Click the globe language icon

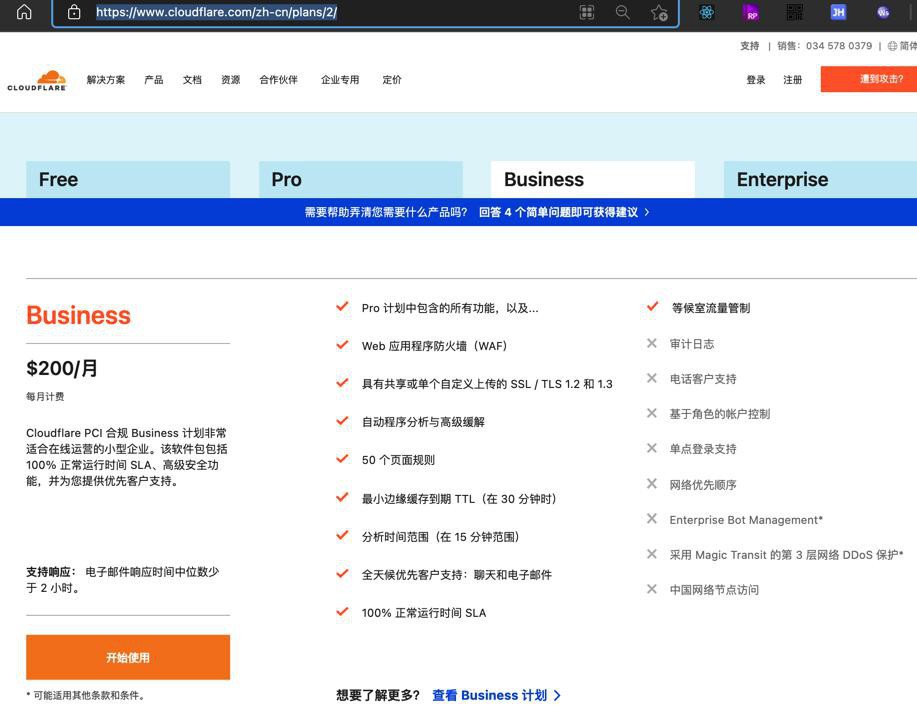(892, 46)
